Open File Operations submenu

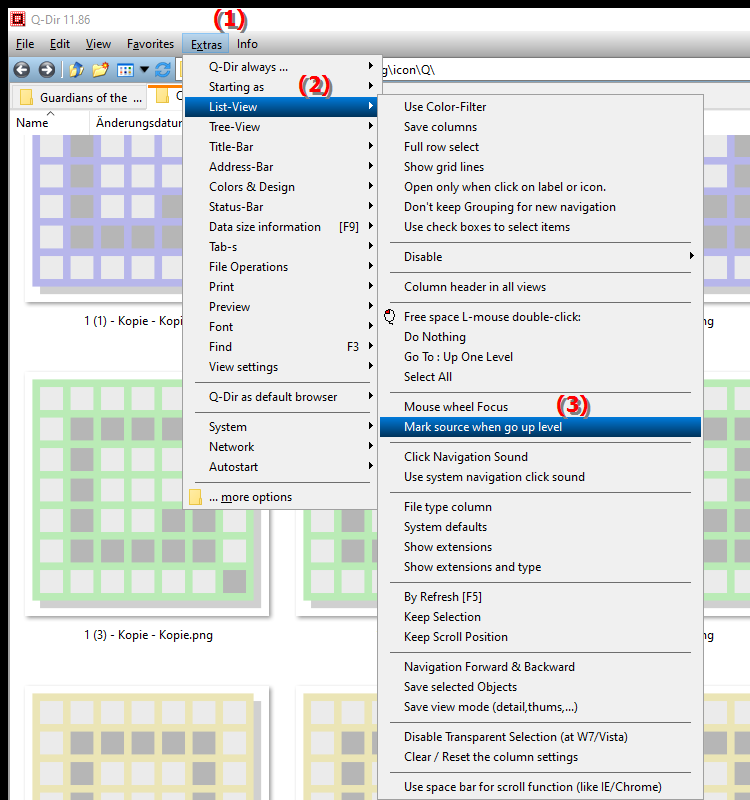click(282, 266)
